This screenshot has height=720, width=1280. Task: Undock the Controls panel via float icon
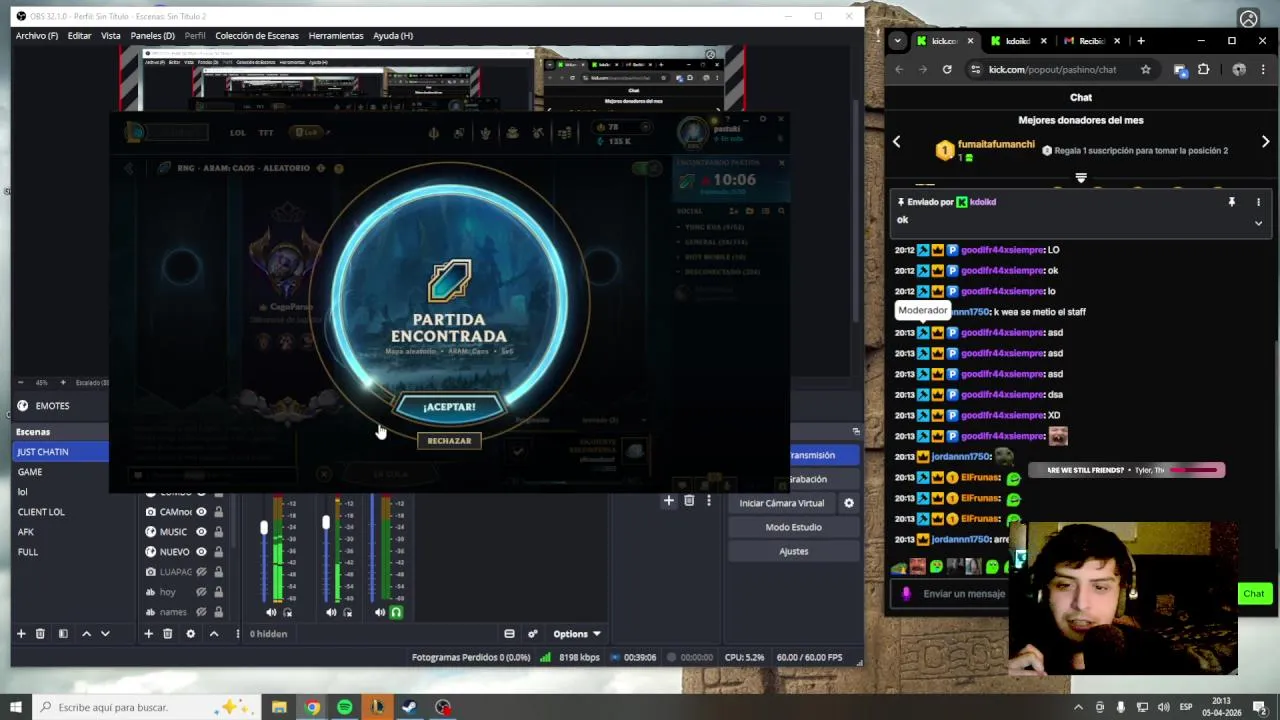tap(856, 431)
